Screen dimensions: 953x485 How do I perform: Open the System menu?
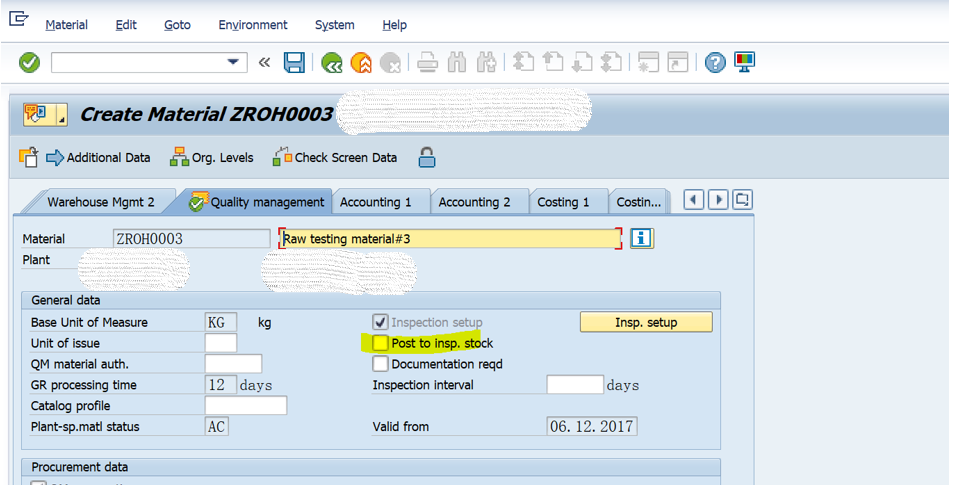[334, 25]
